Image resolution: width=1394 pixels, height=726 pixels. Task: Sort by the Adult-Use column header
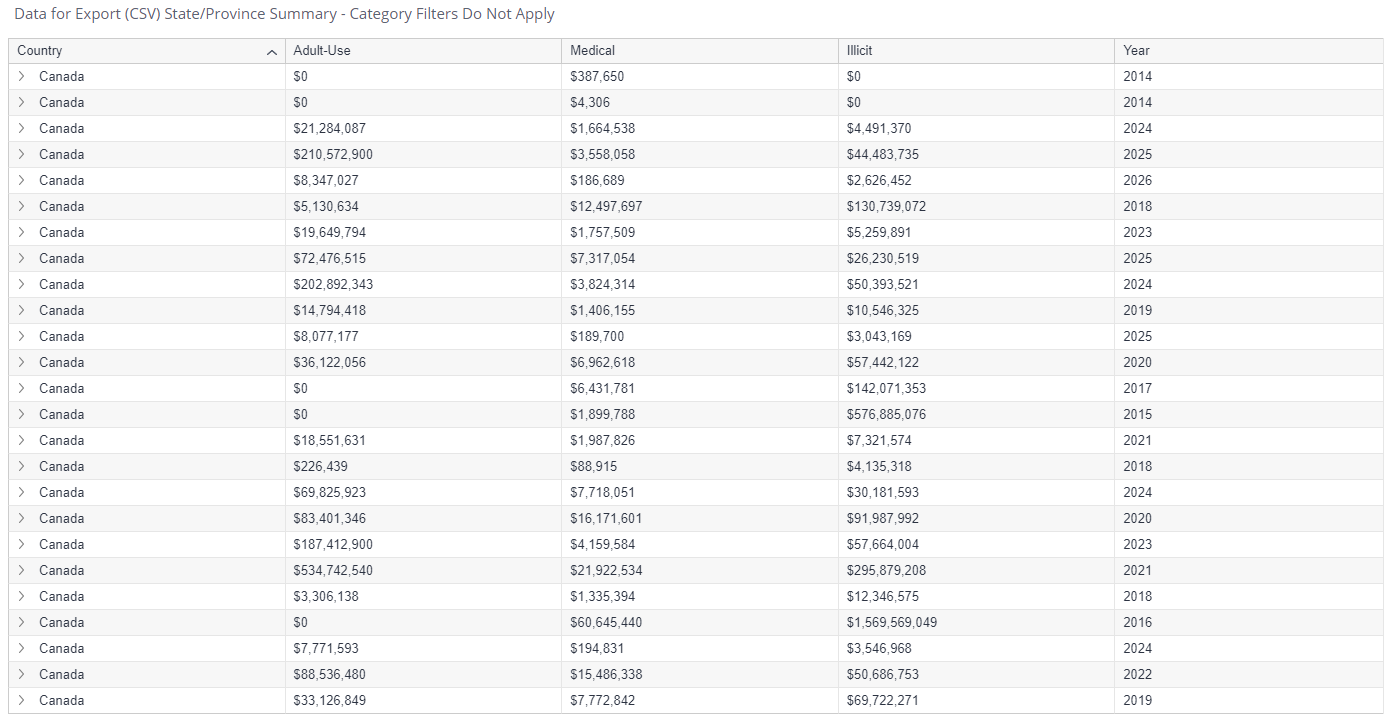[x=322, y=51]
